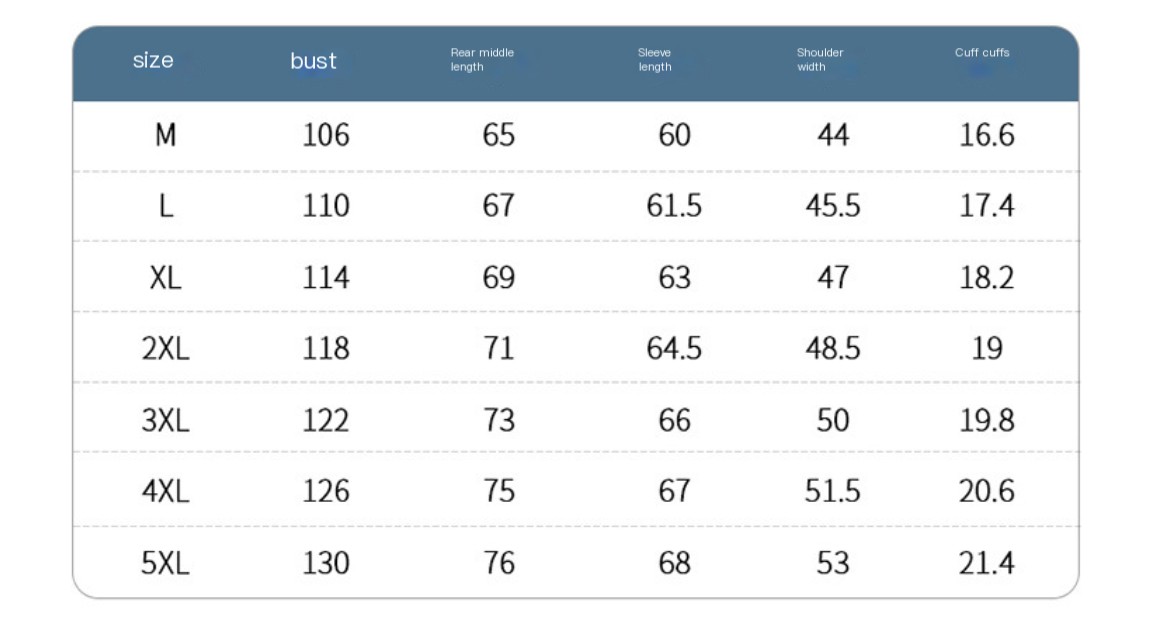Select cuff value 16.6 in M row
1156x640 pixels.
tap(987, 135)
